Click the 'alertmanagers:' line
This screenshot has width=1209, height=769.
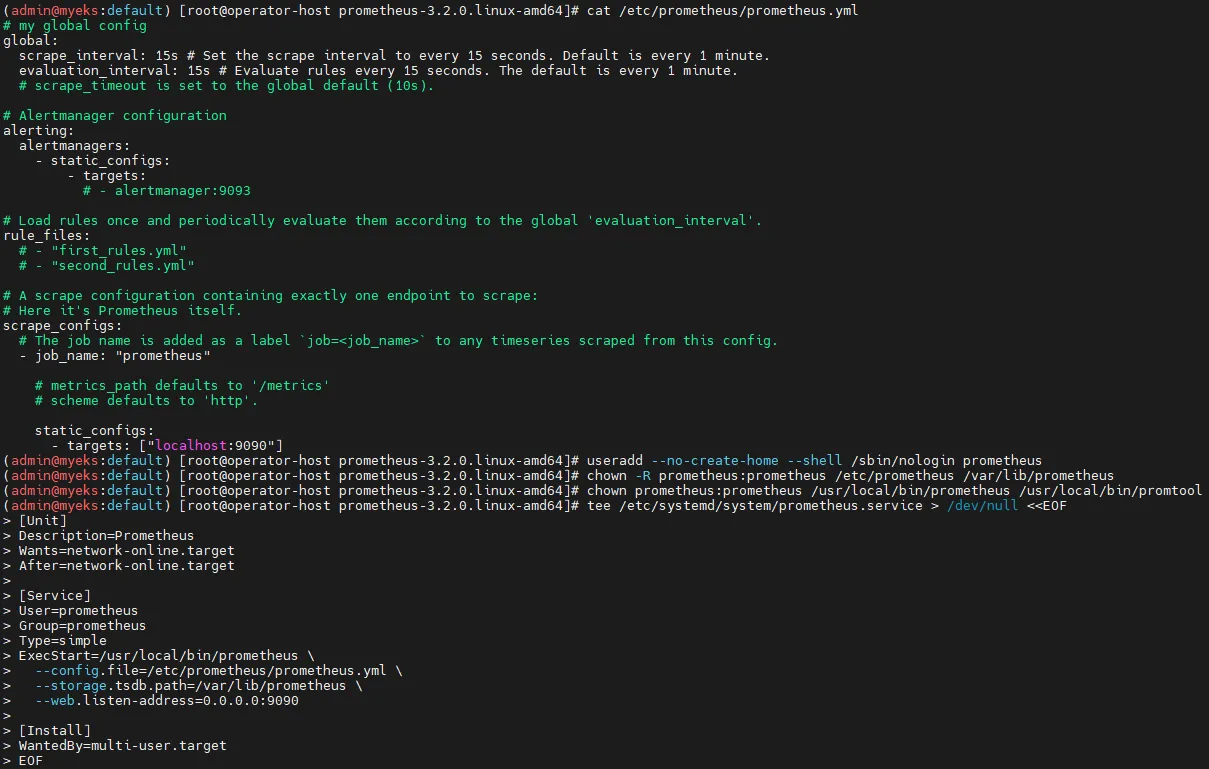coord(75,145)
